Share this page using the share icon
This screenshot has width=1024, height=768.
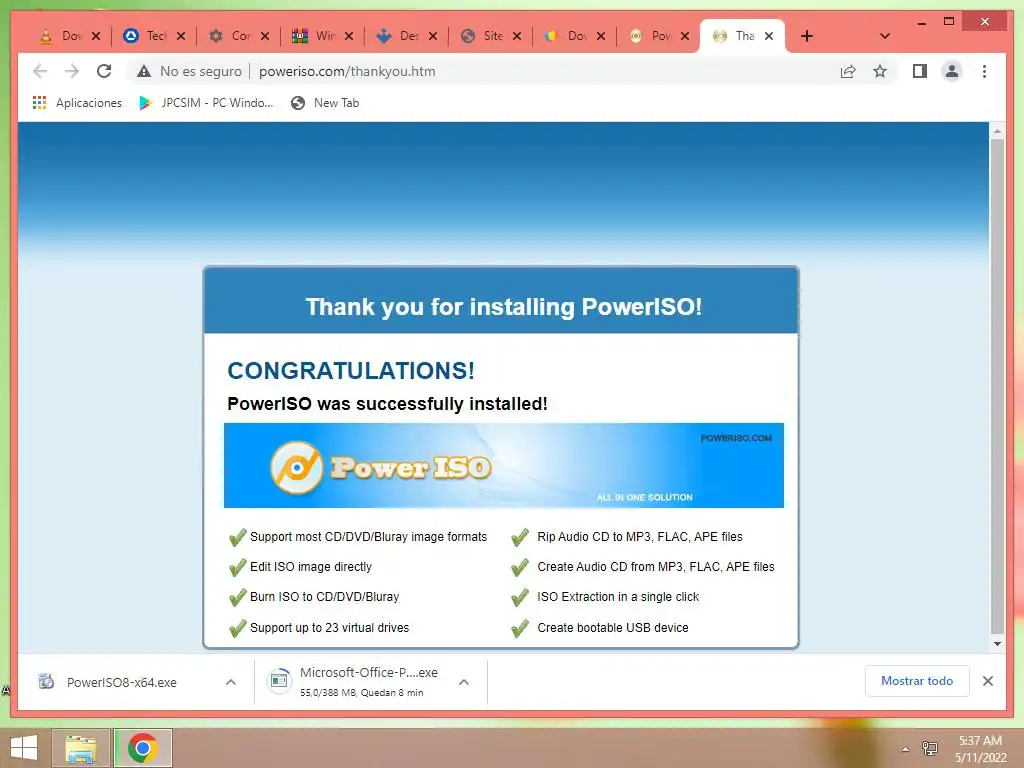[x=848, y=71]
